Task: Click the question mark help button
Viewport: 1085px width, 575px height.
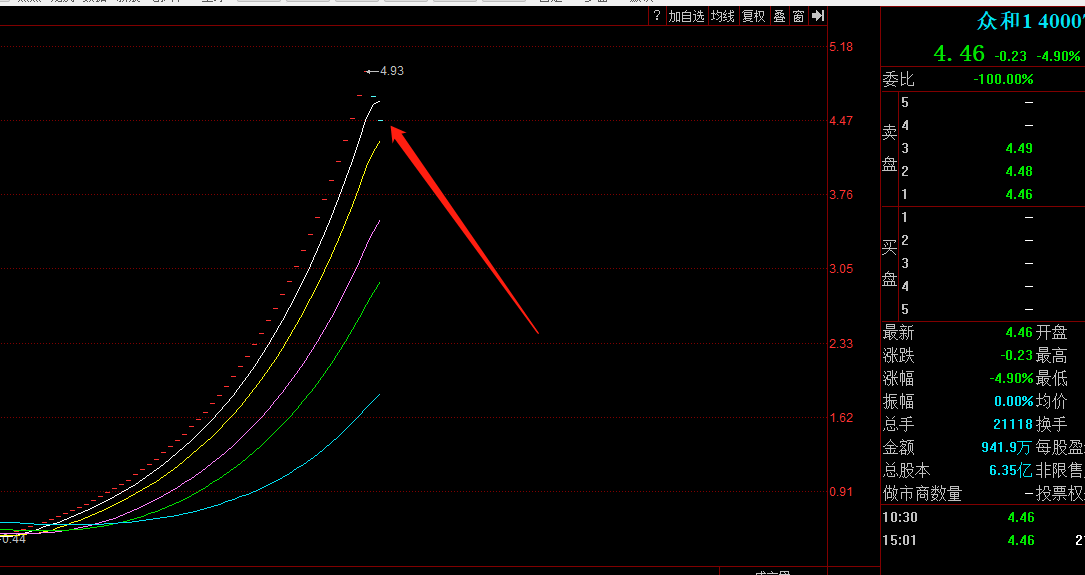Action: click(x=657, y=15)
